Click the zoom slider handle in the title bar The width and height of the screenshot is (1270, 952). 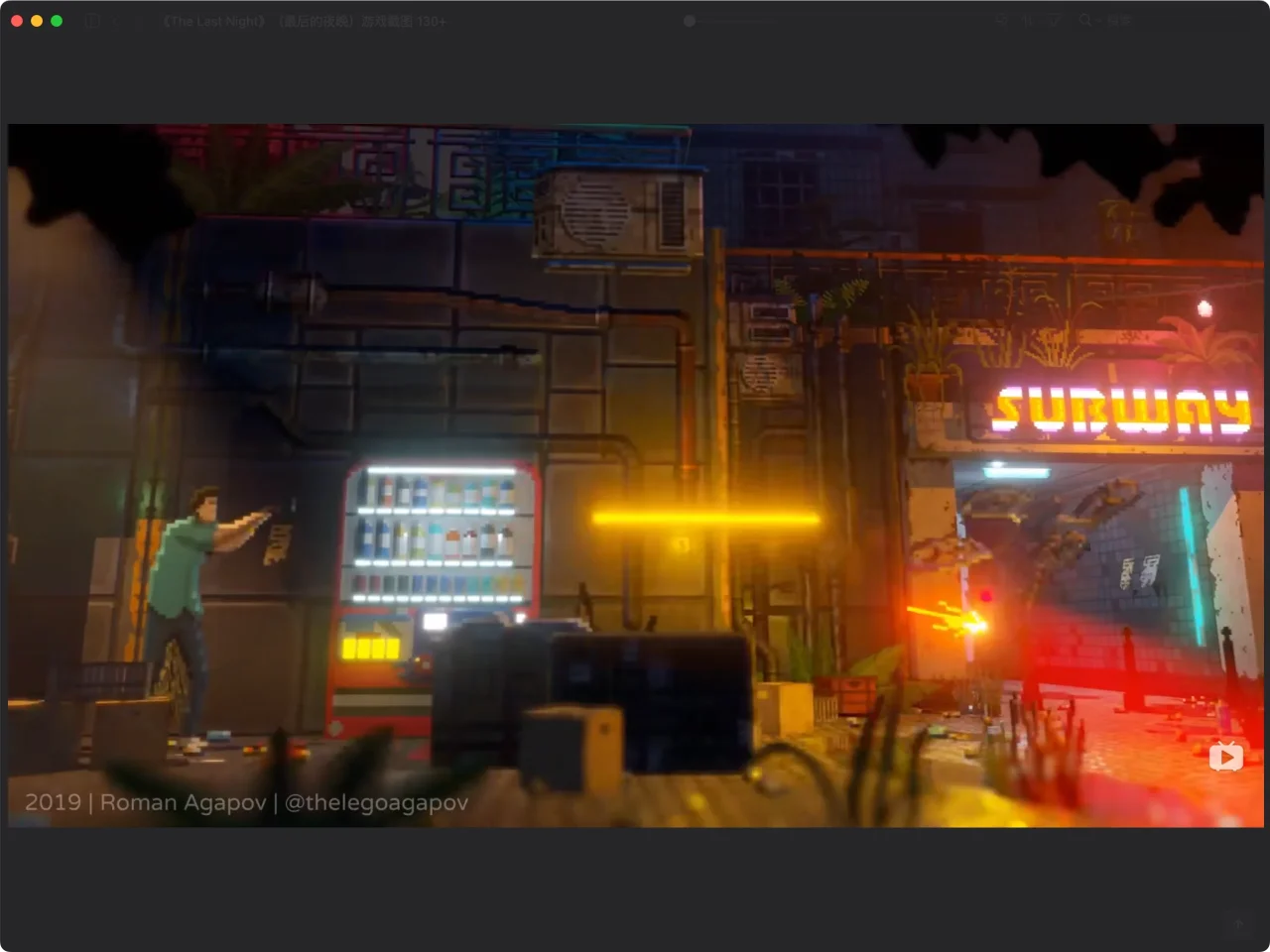pos(690,21)
